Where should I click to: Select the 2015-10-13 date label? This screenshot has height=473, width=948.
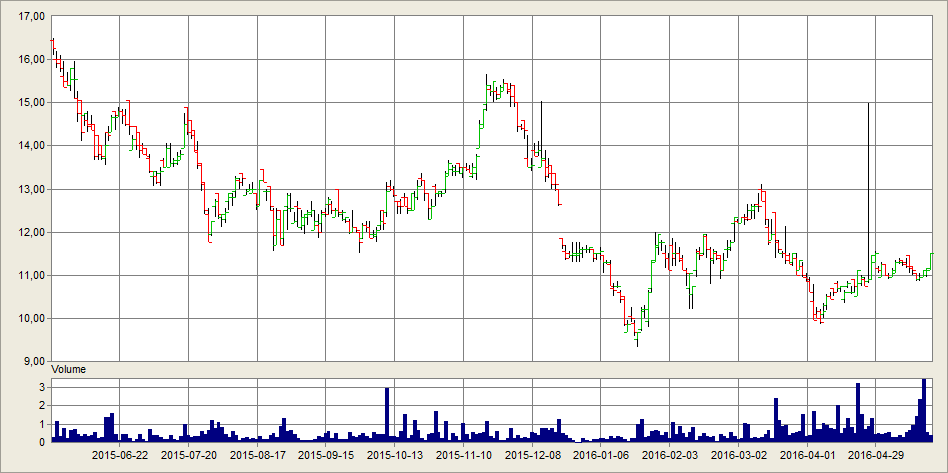[395, 454]
